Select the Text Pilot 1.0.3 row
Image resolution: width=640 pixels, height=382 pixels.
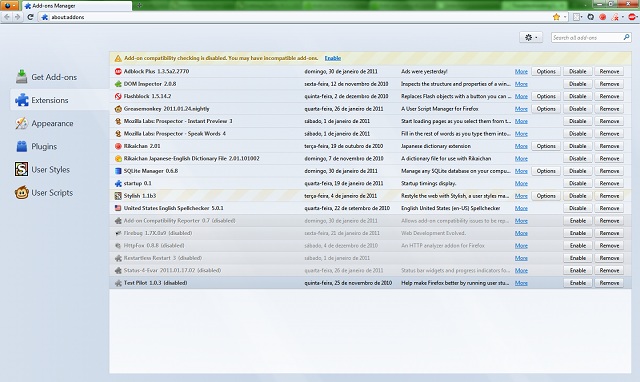click(x=370, y=283)
